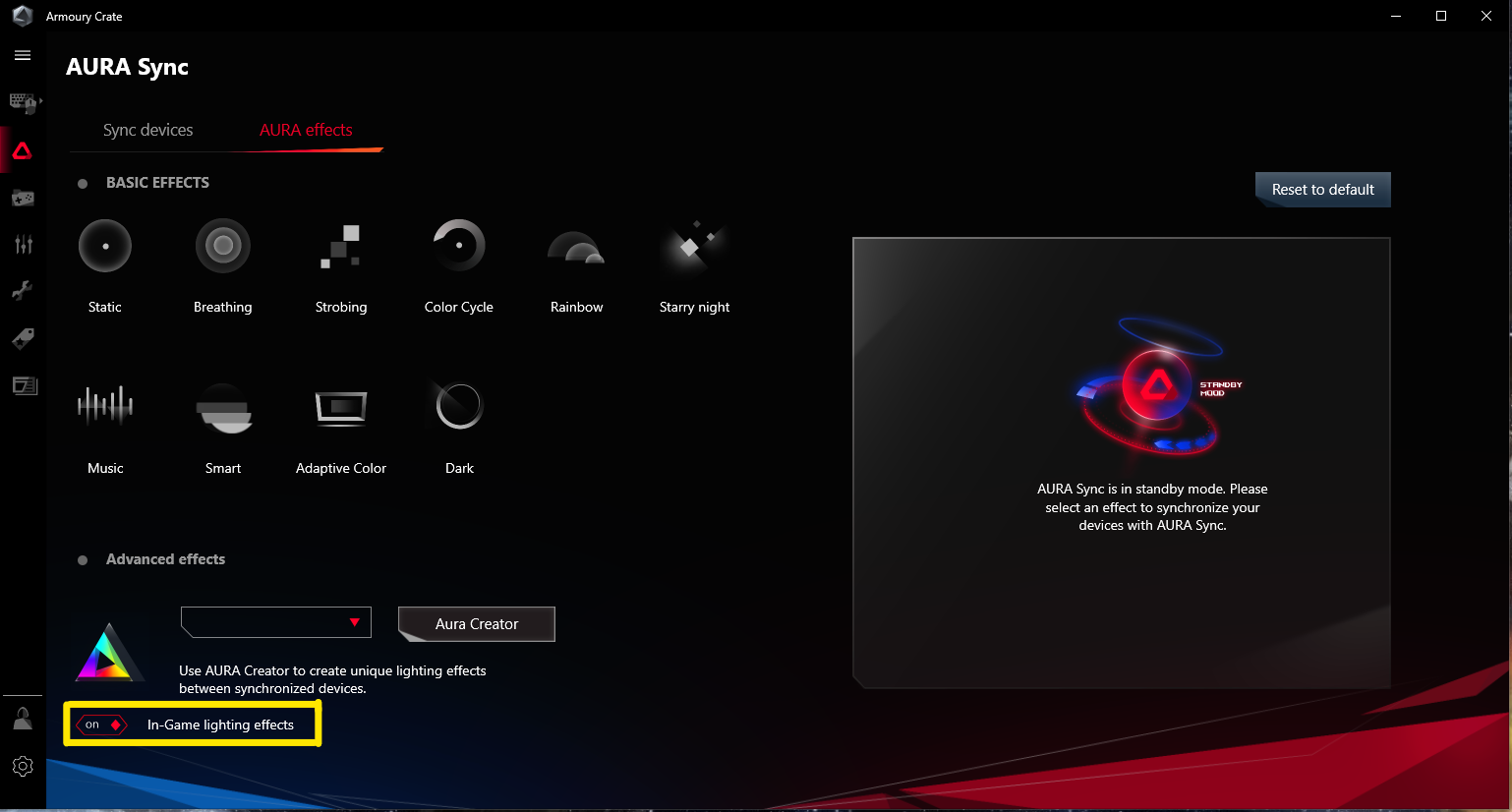Open the Scenario Profiles sliders sidebar icon

click(x=23, y=245)
